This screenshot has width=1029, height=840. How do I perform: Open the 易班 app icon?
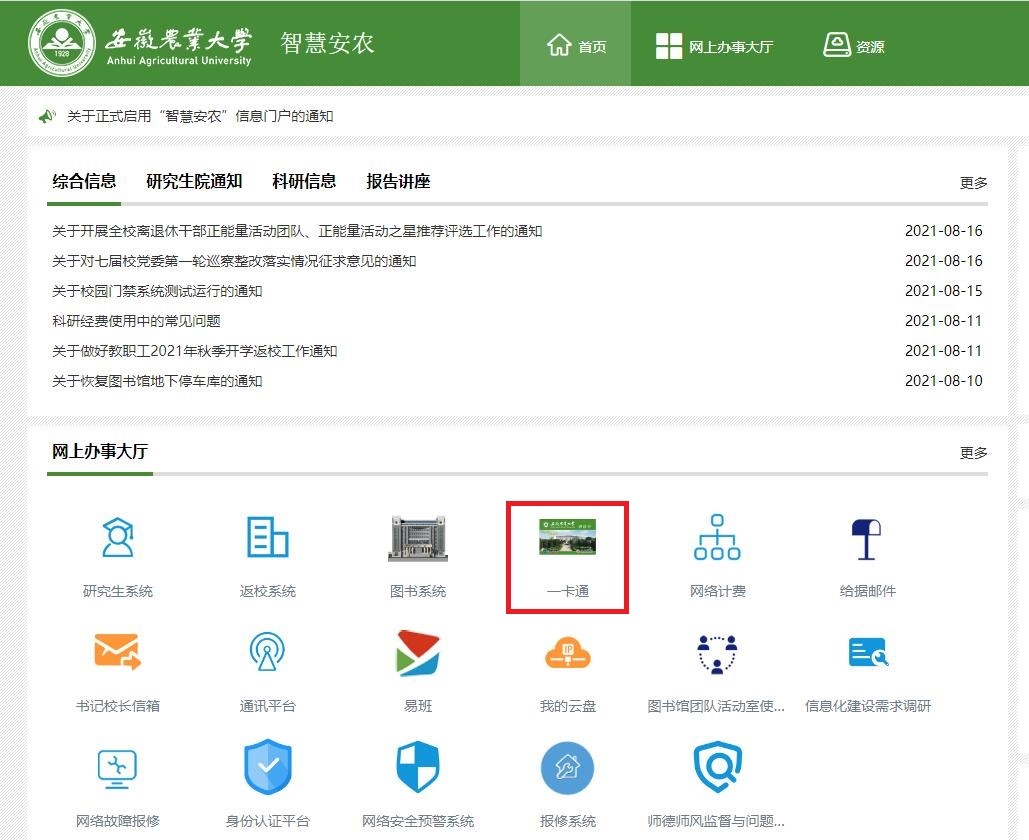418,653
